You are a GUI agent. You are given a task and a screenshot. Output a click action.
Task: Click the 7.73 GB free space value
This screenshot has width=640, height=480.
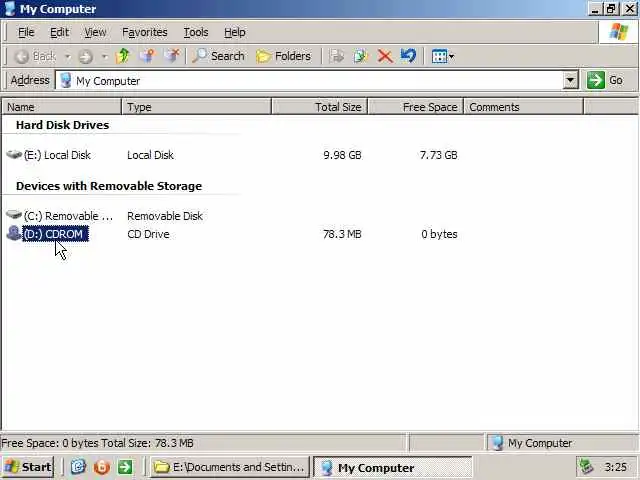pos(438,155)
